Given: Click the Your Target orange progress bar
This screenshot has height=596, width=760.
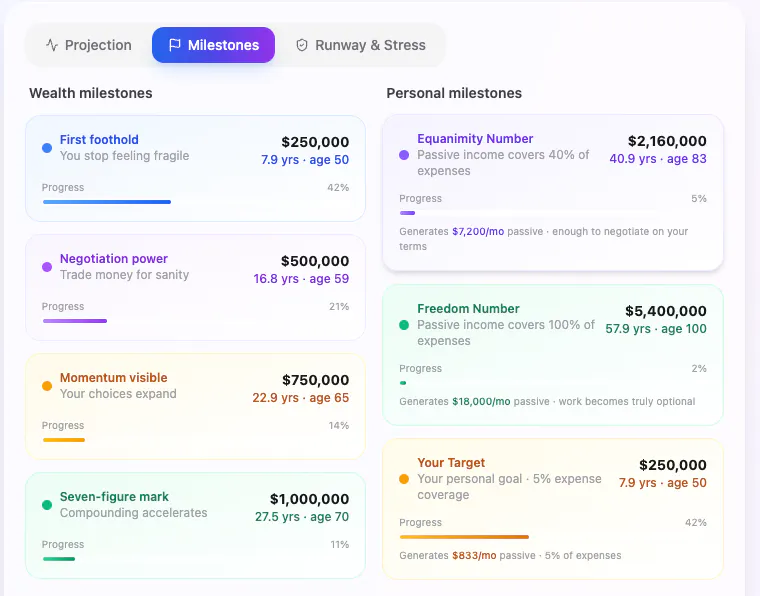Looking at the screenshot, I should [464, 537].
